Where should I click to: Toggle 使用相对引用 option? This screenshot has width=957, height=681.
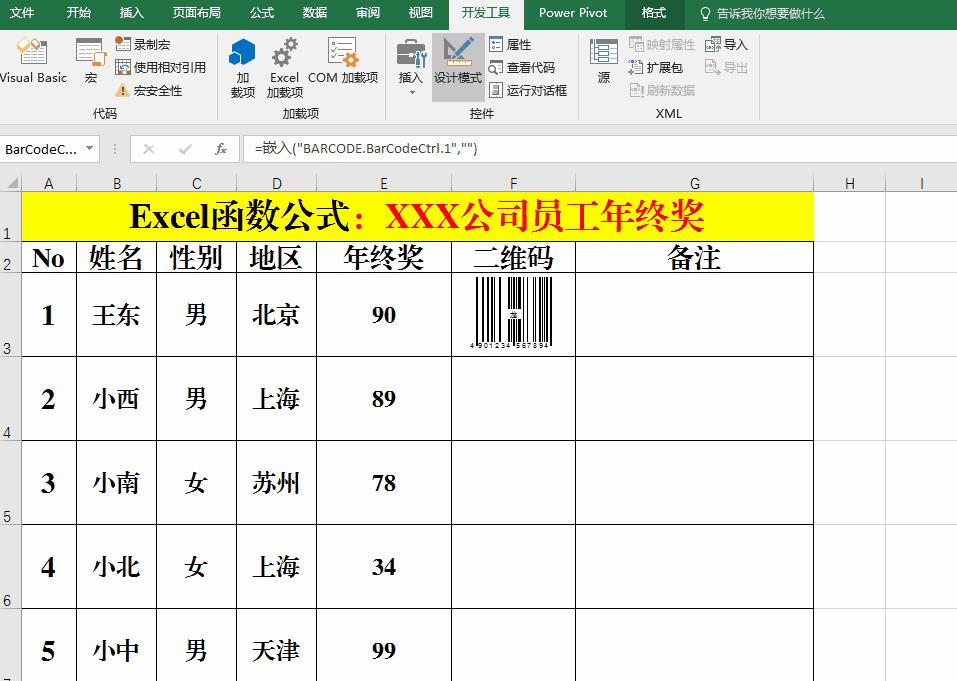pos(161,67)
